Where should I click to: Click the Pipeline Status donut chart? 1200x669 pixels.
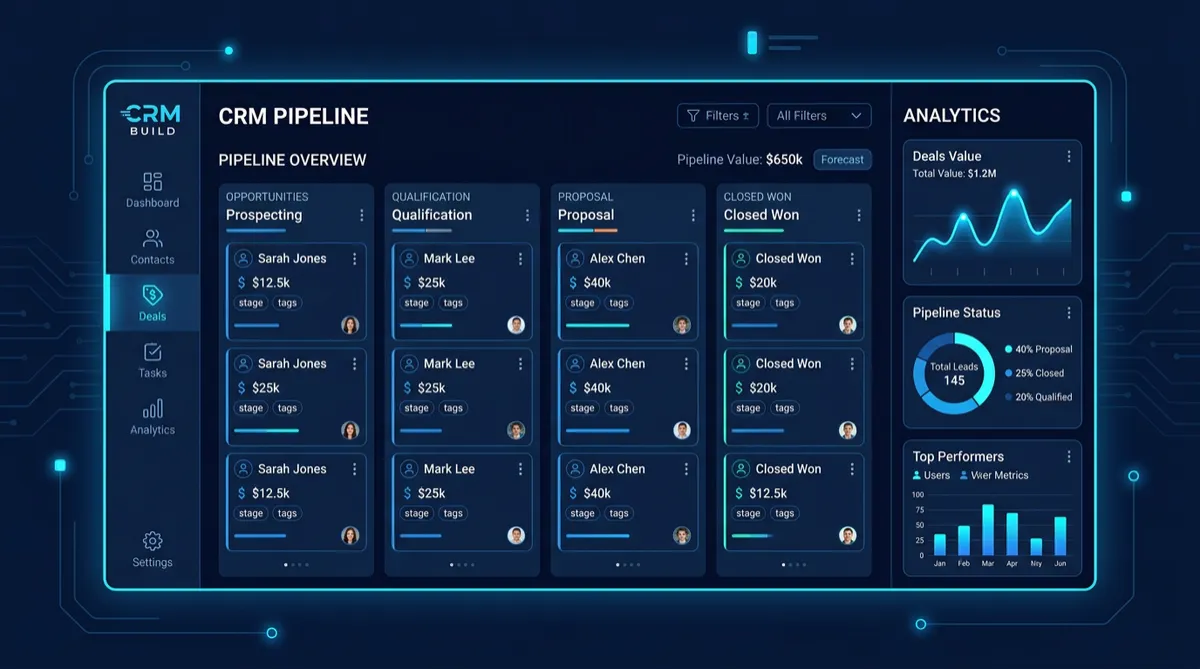point(954,373)
